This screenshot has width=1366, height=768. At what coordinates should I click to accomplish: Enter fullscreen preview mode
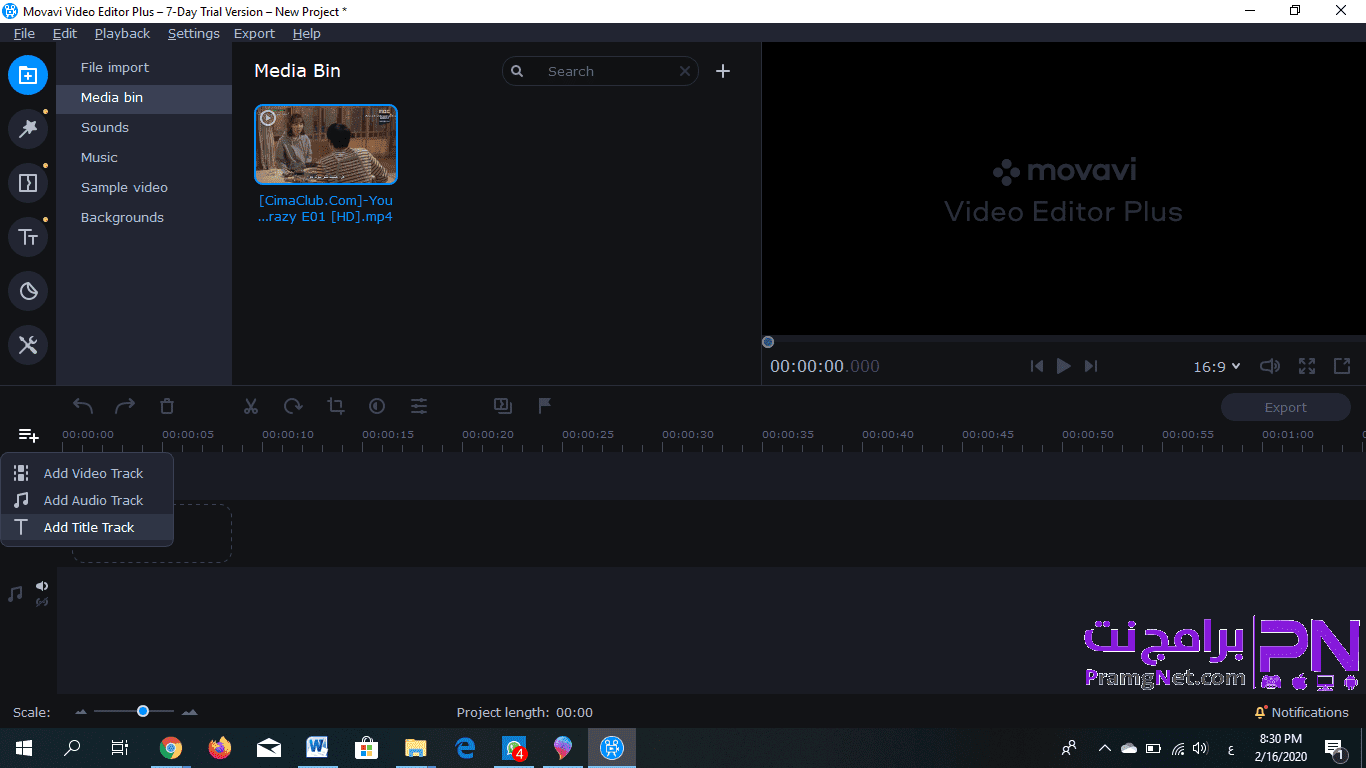pos(1307,366)
